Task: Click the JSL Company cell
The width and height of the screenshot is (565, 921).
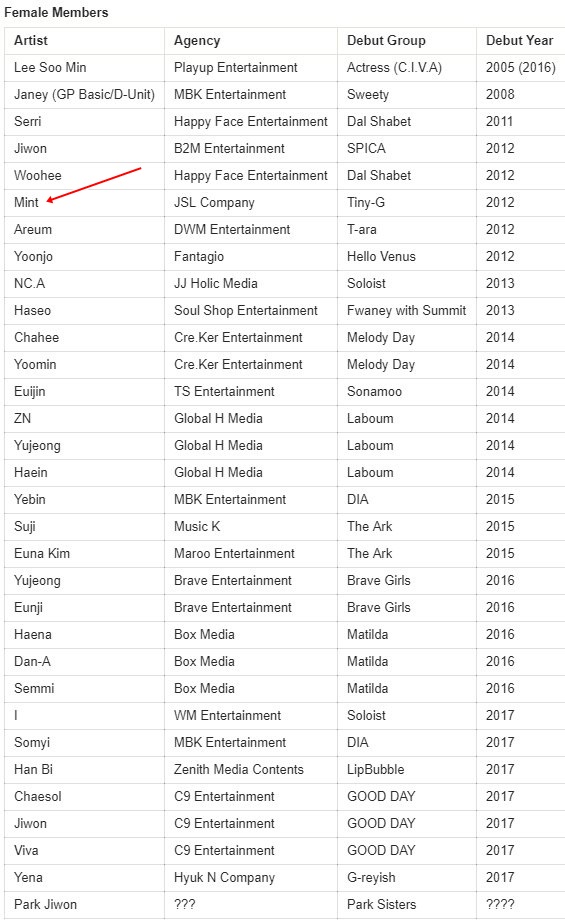Action: (251, 203)
